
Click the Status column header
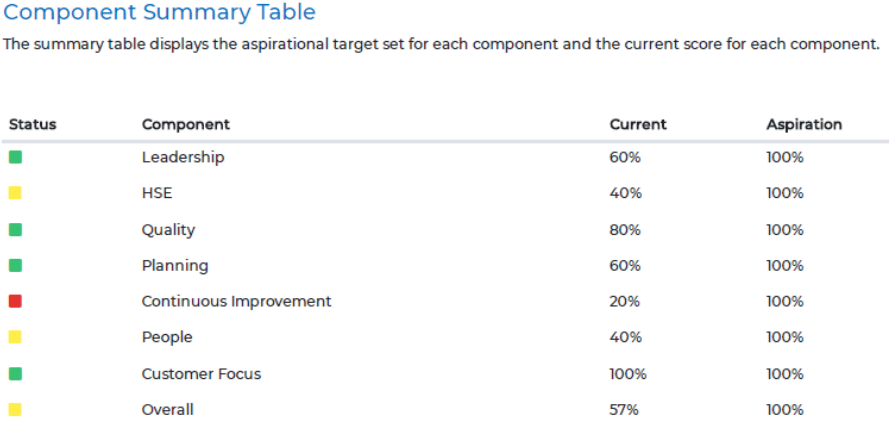[x=32, y=125]
